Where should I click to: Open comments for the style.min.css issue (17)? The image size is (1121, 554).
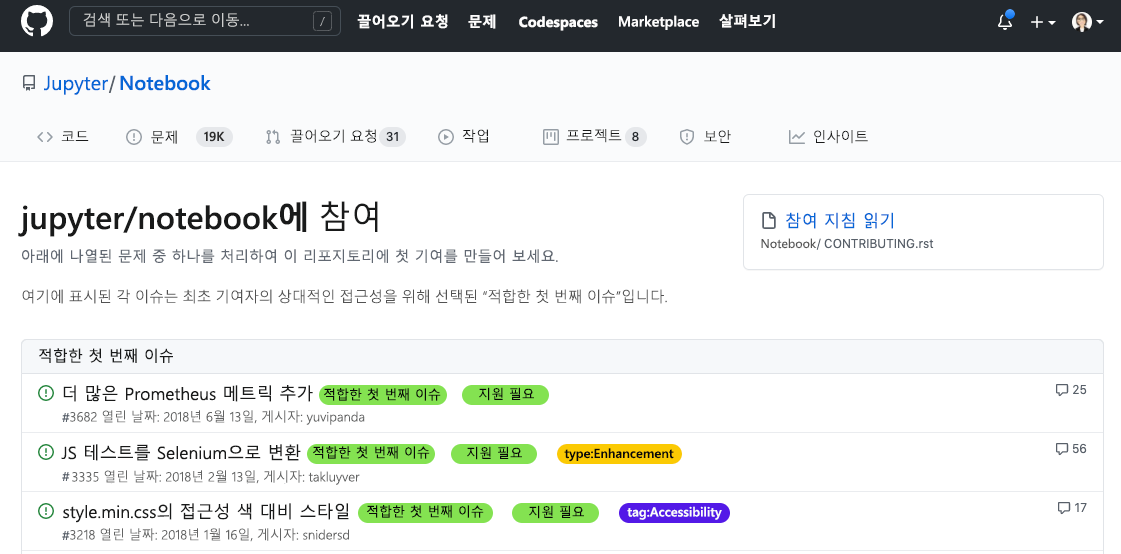click(x=1072, y=508)
